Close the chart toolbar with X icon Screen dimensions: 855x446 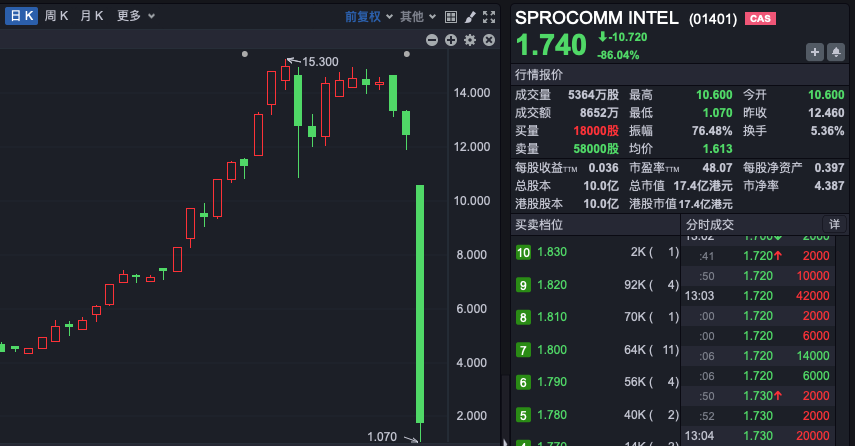pyautogui.click(x=488, y=40)
